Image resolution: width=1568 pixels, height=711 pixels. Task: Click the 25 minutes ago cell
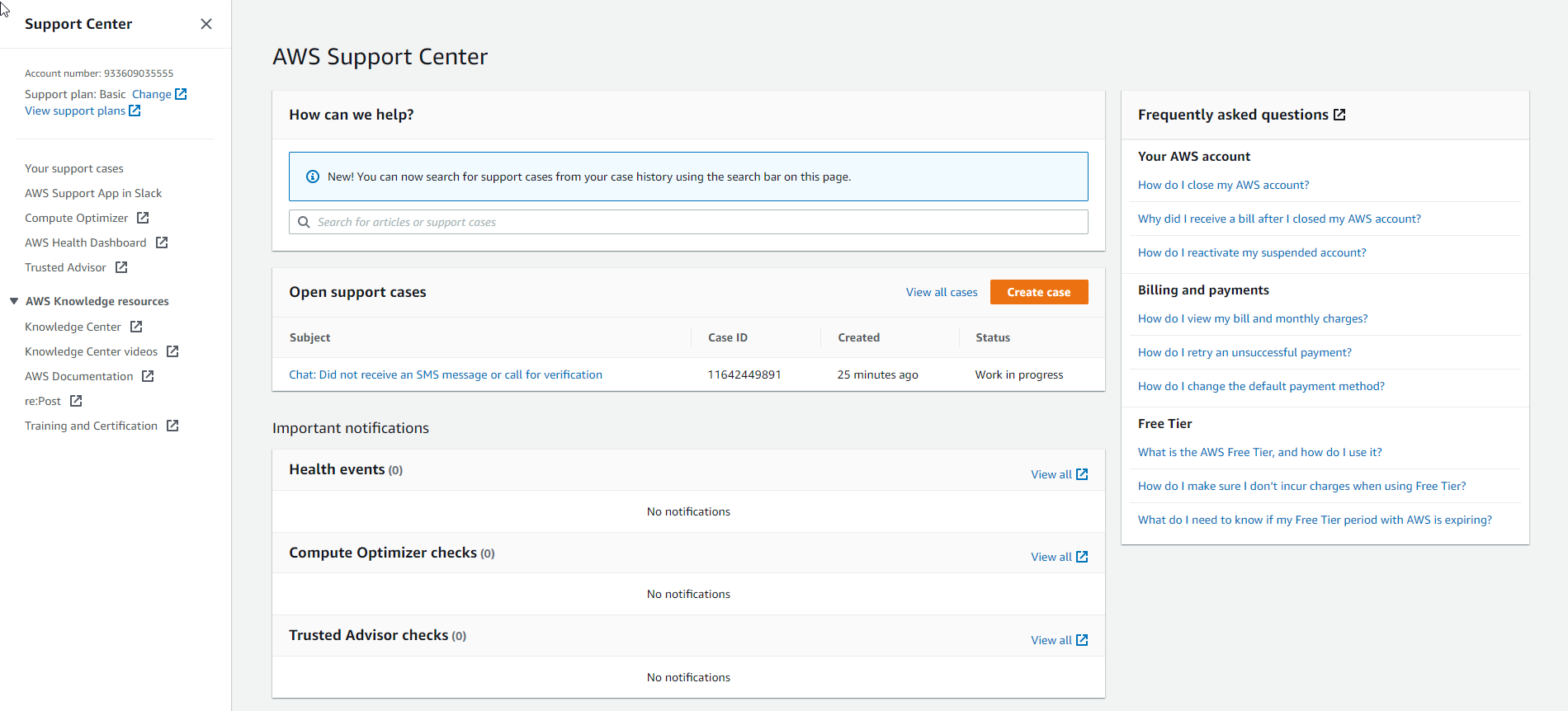click(878, 374)
